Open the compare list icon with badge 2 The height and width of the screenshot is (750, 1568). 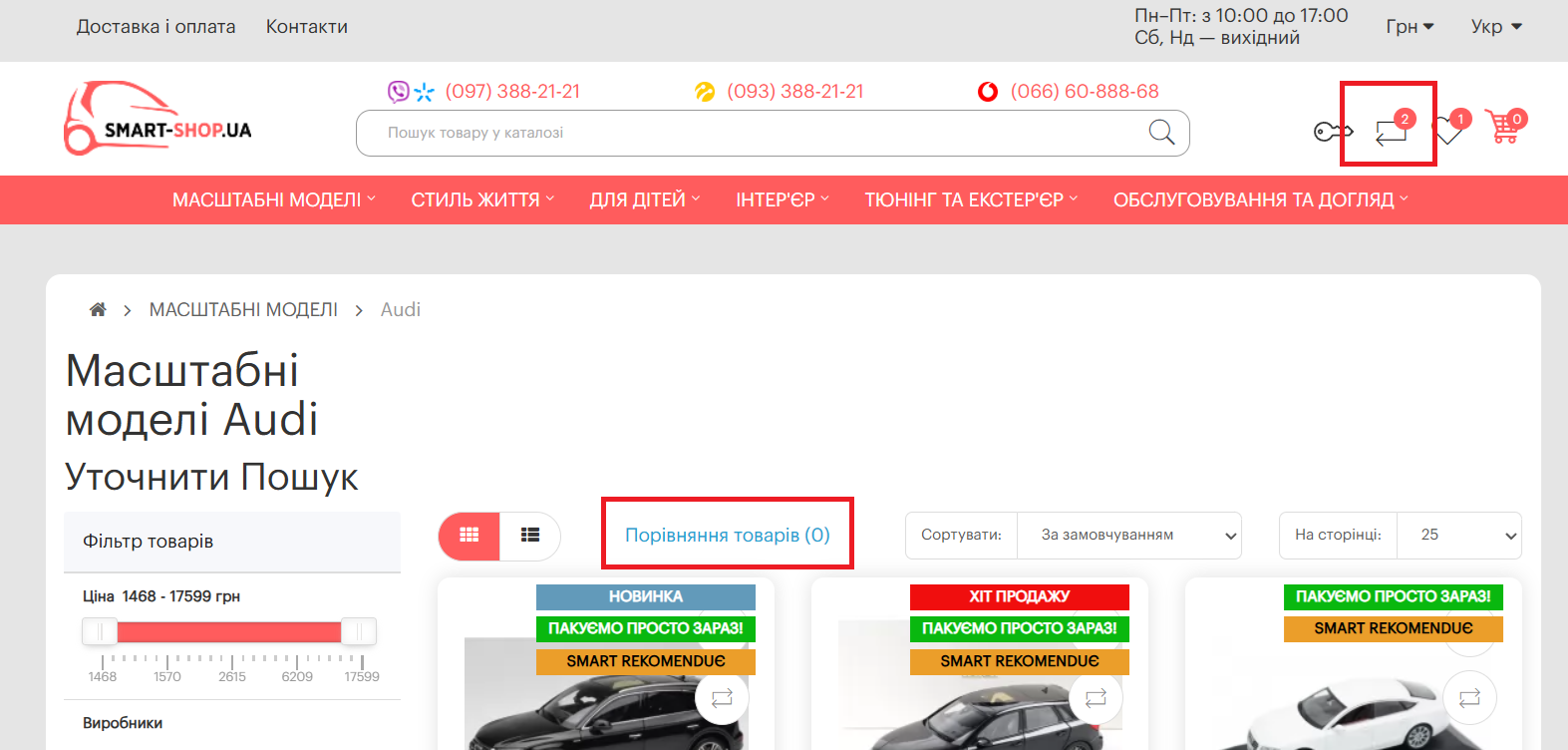pos(1391,131)
